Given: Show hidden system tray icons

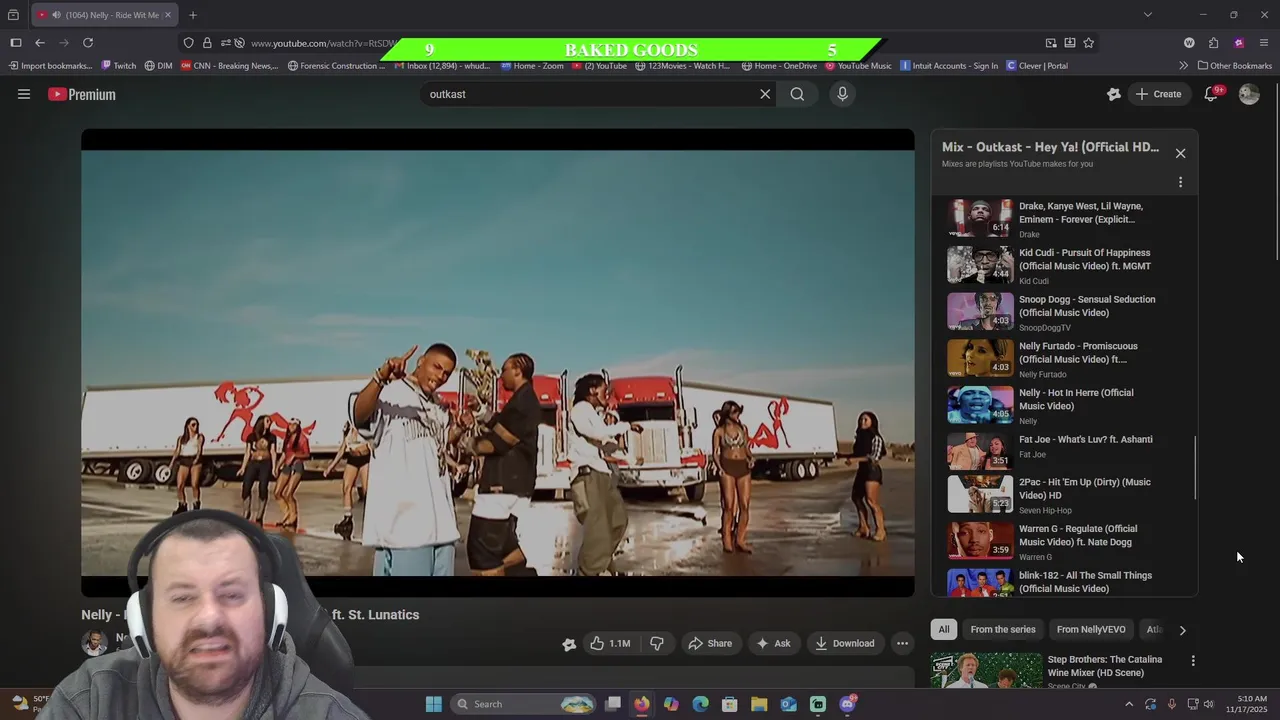Looking at the screenshot, I should (1129, 704).
